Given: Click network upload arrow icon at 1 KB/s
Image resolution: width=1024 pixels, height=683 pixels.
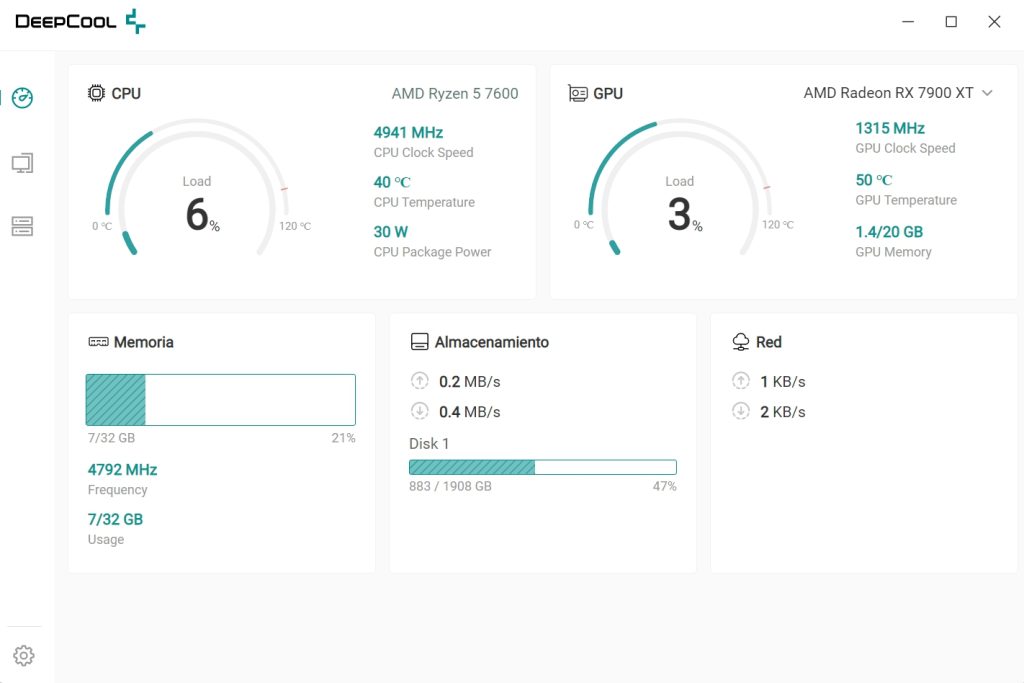Looking at the screenshot, I should tap(741, 381).
